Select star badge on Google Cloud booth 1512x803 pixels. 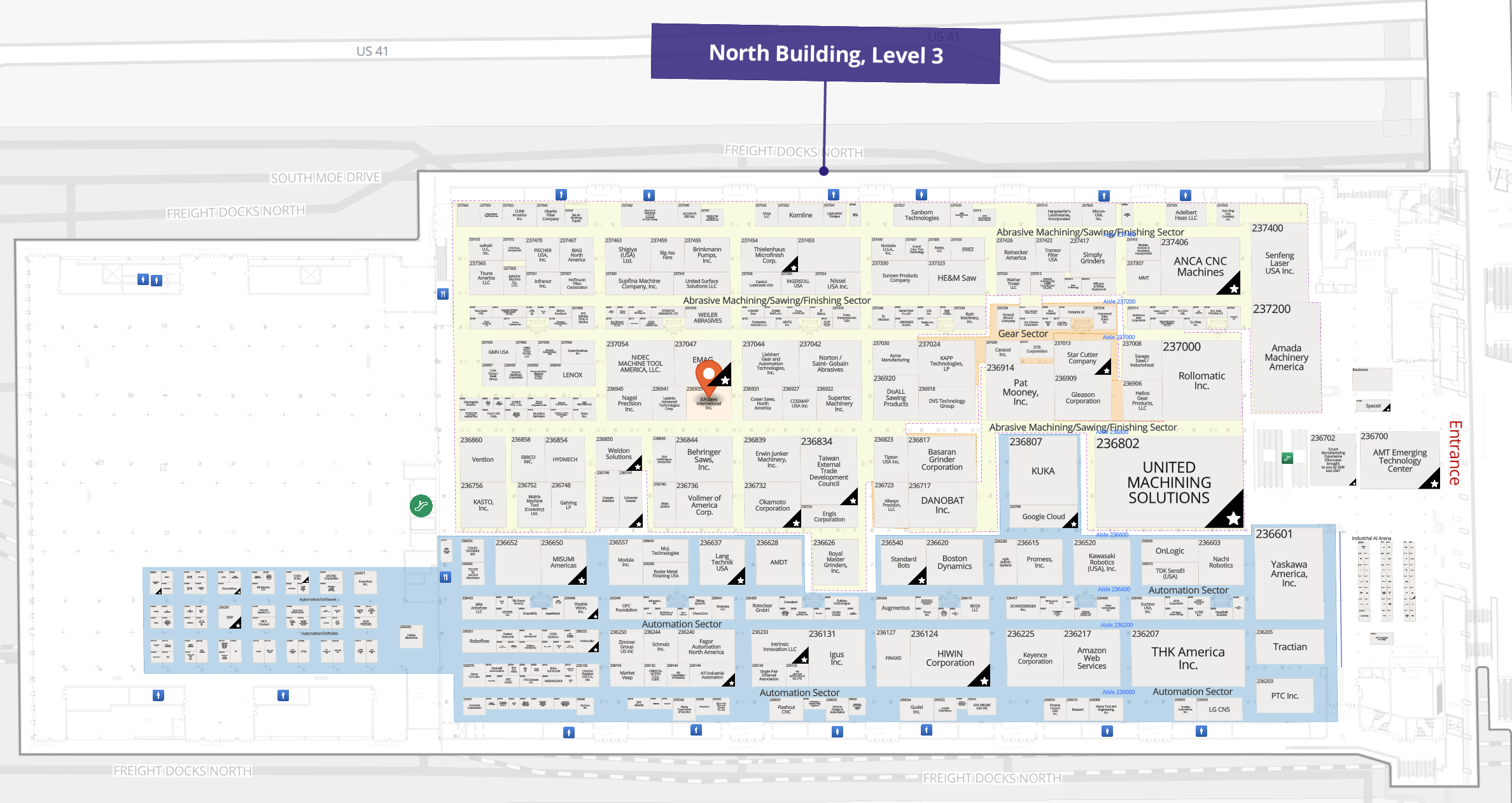[1073, 524]
